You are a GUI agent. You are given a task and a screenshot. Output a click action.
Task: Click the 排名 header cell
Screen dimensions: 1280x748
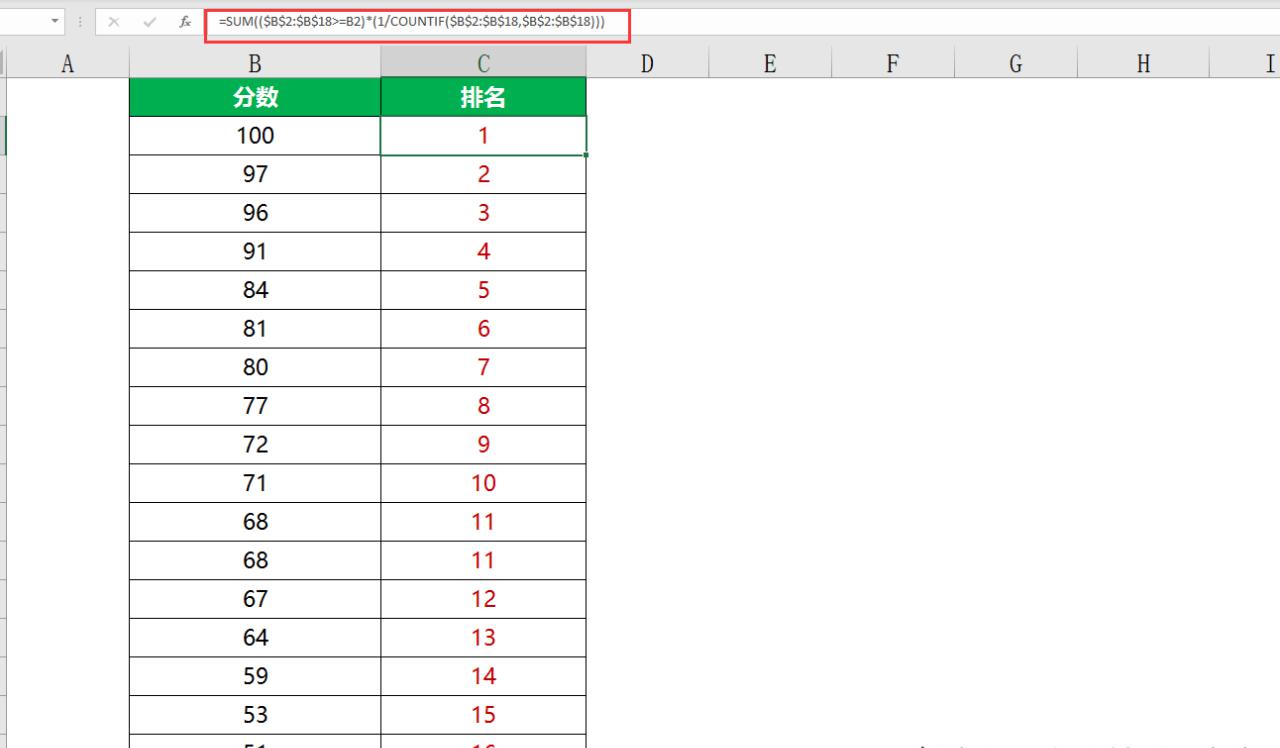pos(483,97)
